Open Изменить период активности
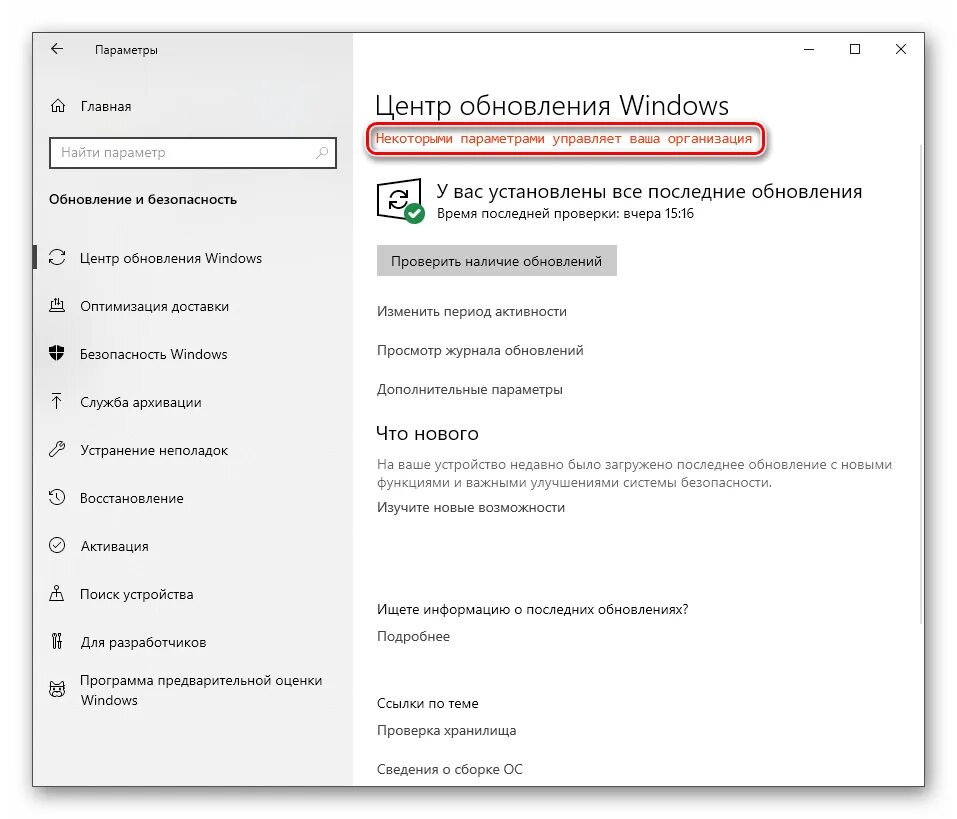Image resolution: width=957 pixels, height=819 pixels. 472,311
